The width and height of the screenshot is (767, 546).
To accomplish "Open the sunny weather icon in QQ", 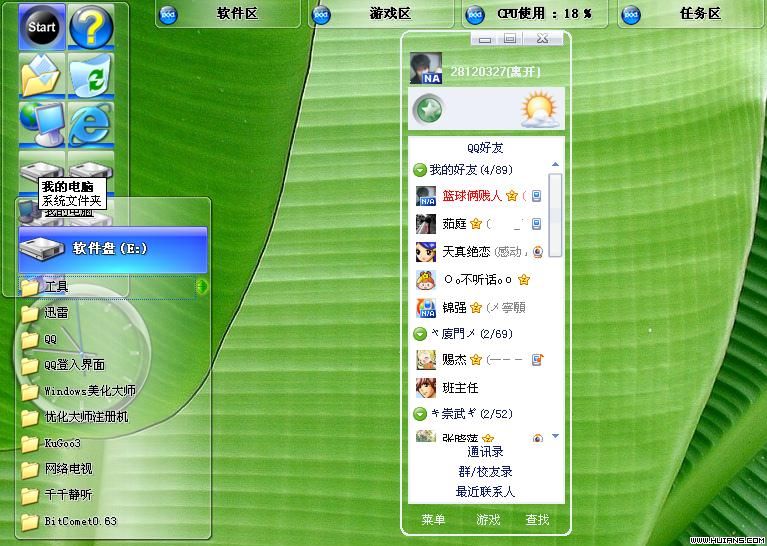I will [540, 109].
